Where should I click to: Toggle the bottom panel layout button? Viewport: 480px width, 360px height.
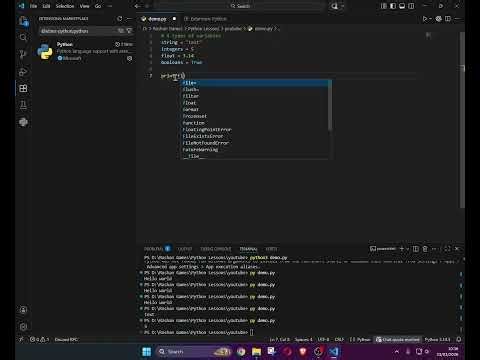[402, 6]
